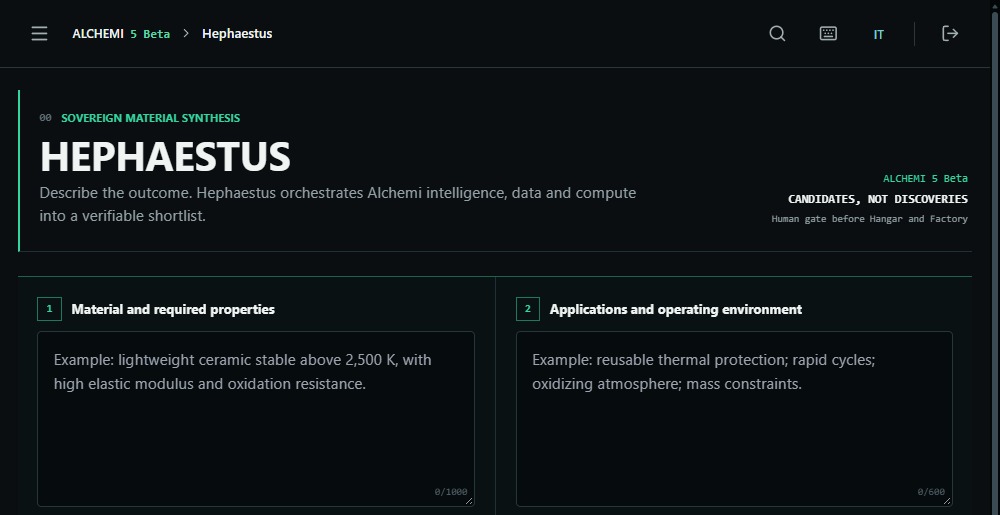1000x515 pixels.
Task: Click the step 2 number badge
Action: [x=527, y=309]
